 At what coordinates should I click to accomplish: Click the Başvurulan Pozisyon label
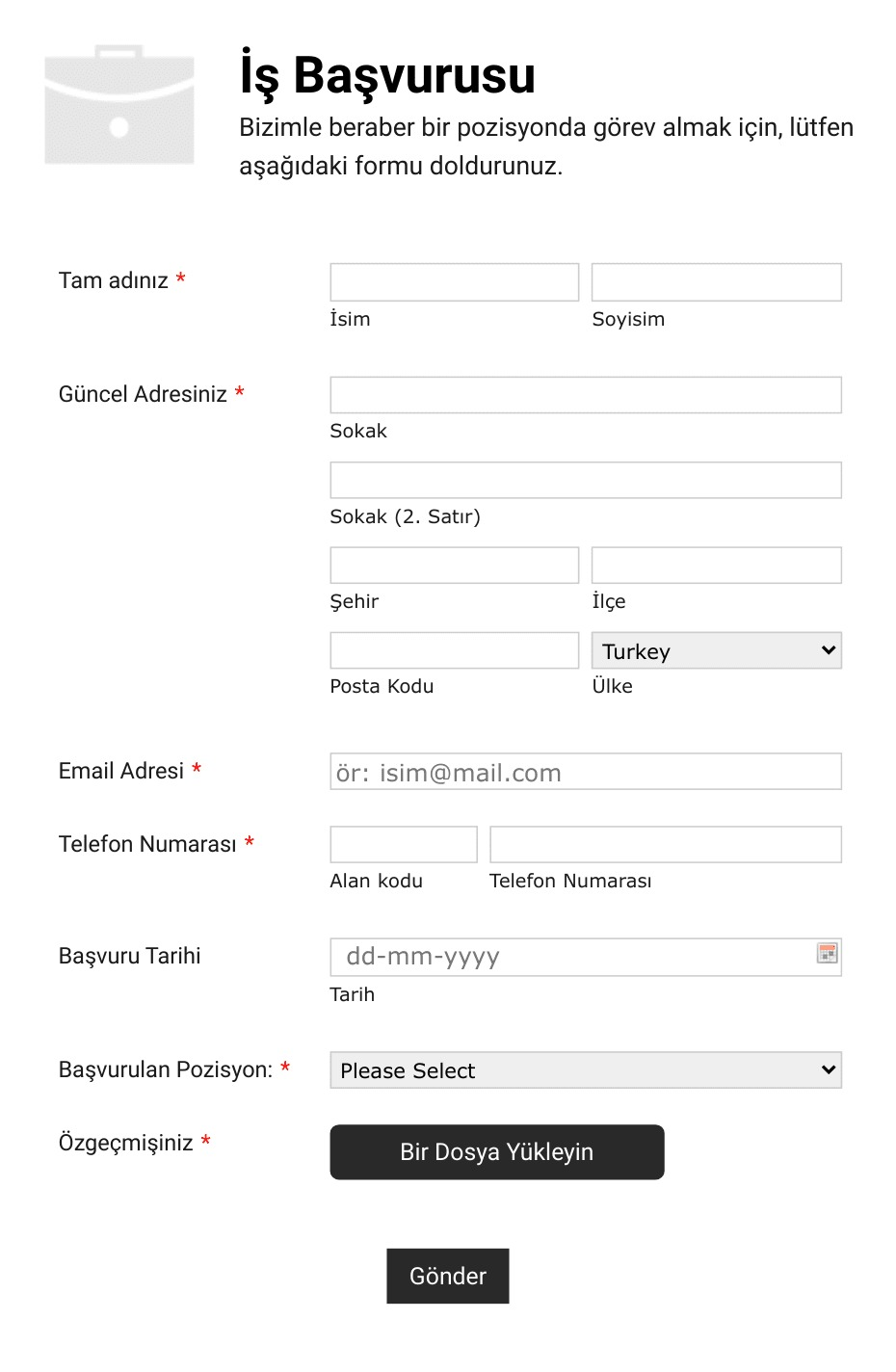pyautogui.click(x=166, y=1069)
